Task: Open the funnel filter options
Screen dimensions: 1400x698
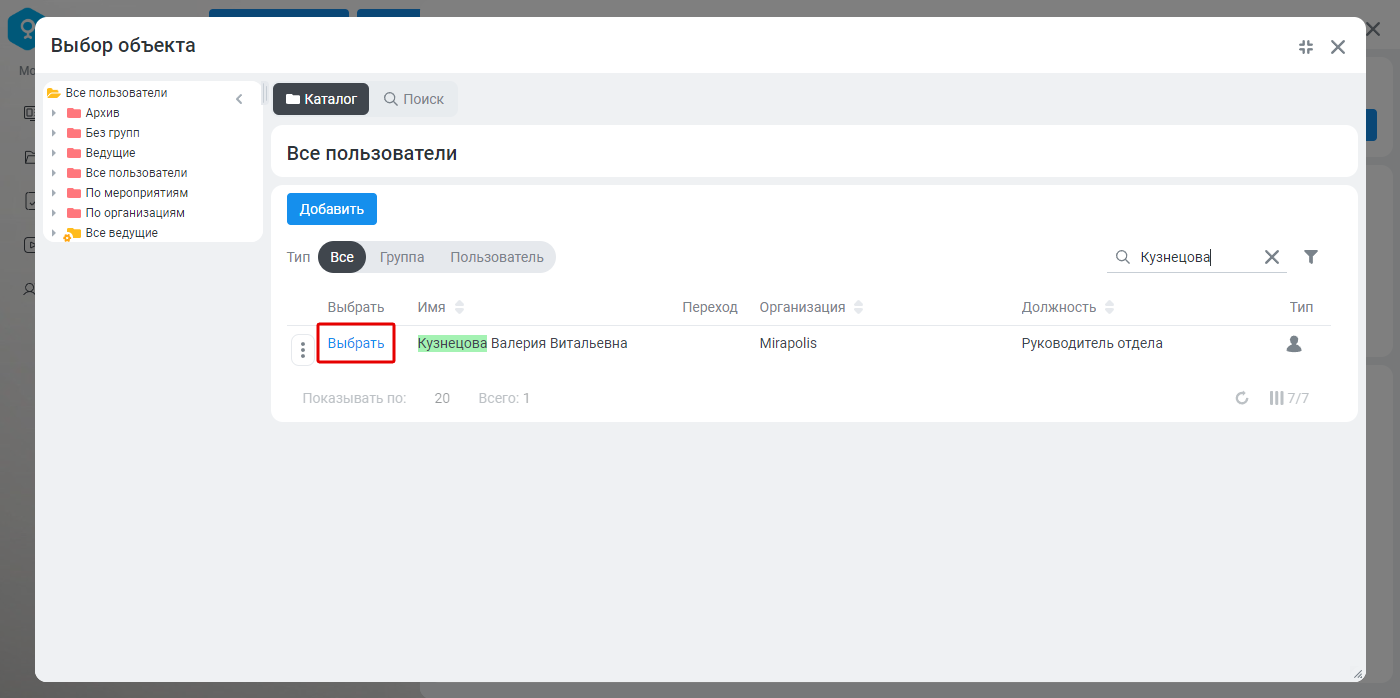Action: [x=1311, y=257]
